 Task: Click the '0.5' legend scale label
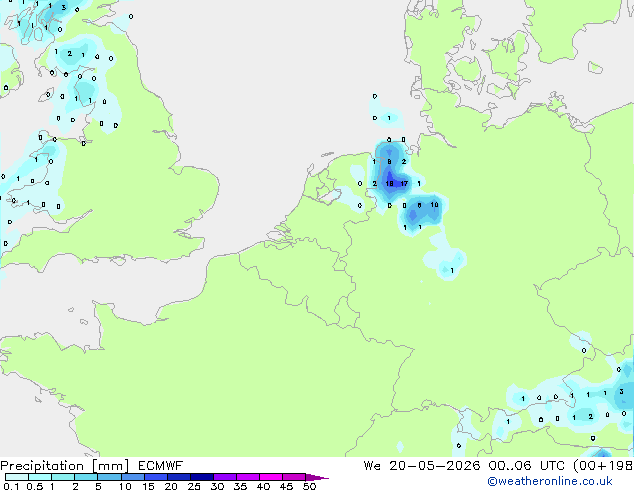coord(35,486)
